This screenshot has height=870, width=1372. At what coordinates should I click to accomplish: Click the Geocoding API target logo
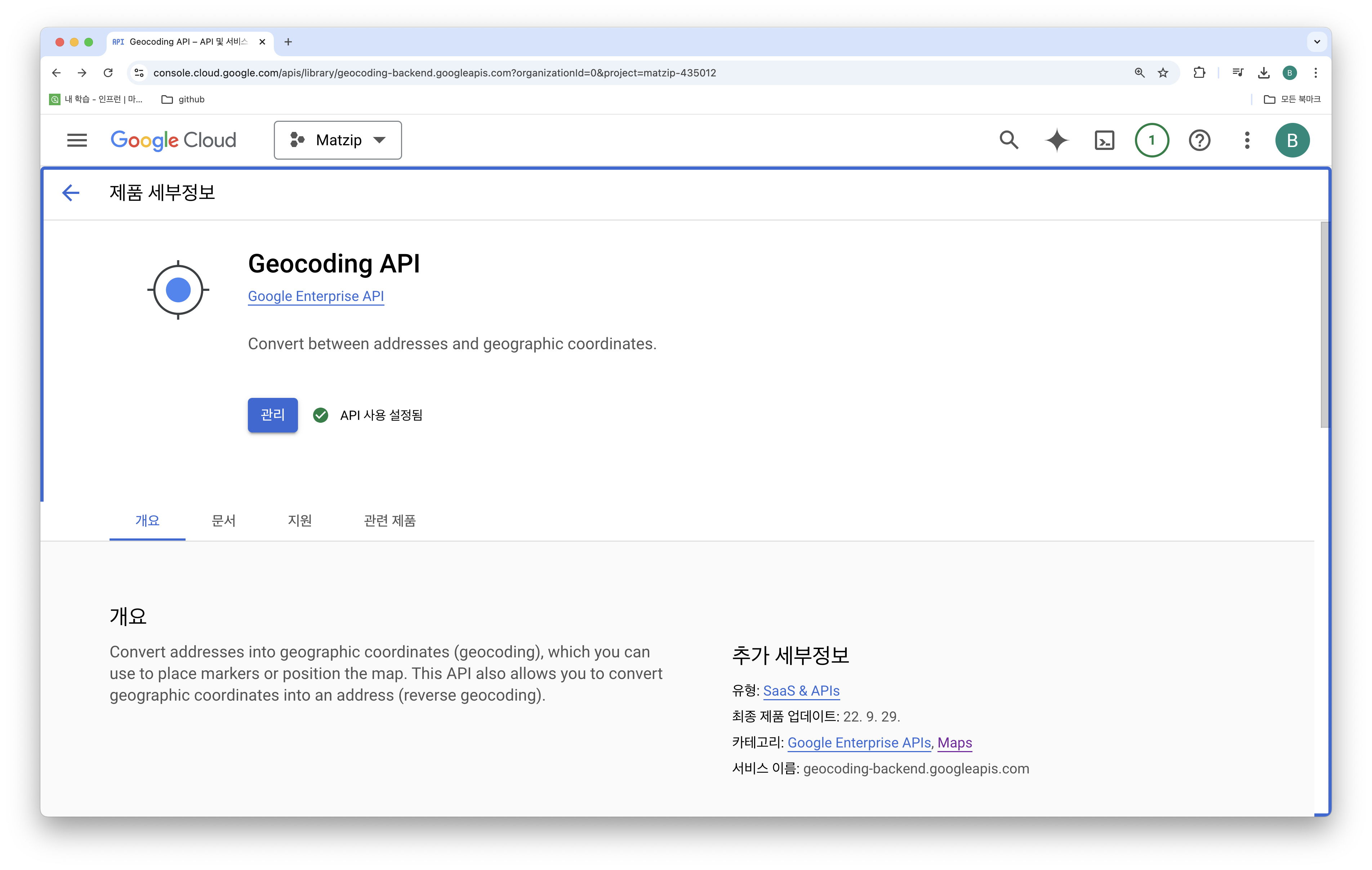pos(178,290)
